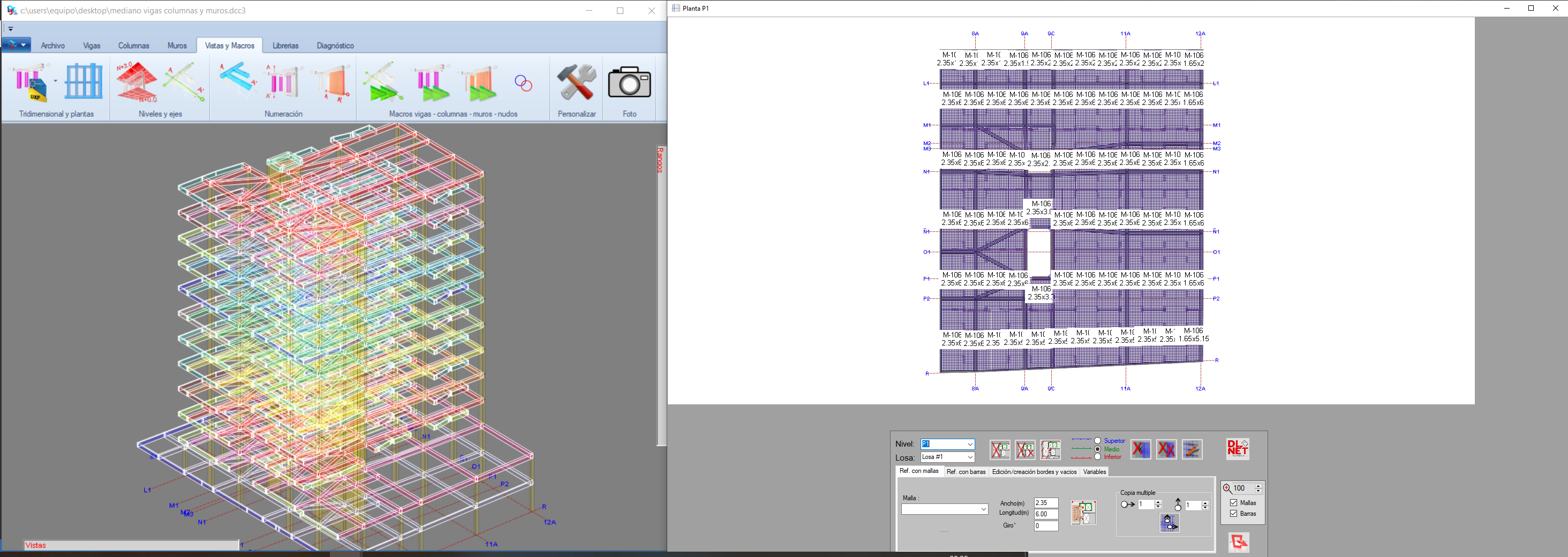Open the Diagnóstico ribbon tab
This screenshot has width=1568, height=557.
coord(335,46)
